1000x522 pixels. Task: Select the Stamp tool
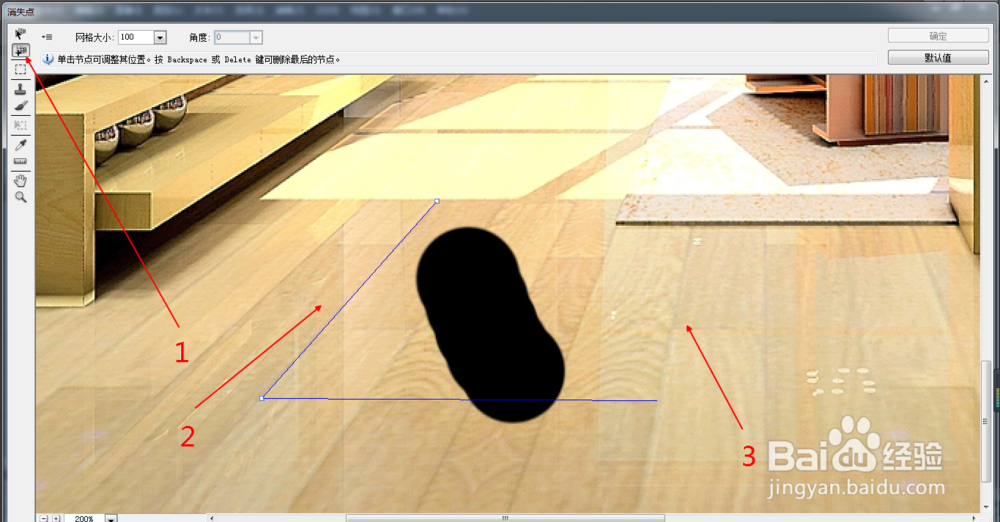[20, 89]
